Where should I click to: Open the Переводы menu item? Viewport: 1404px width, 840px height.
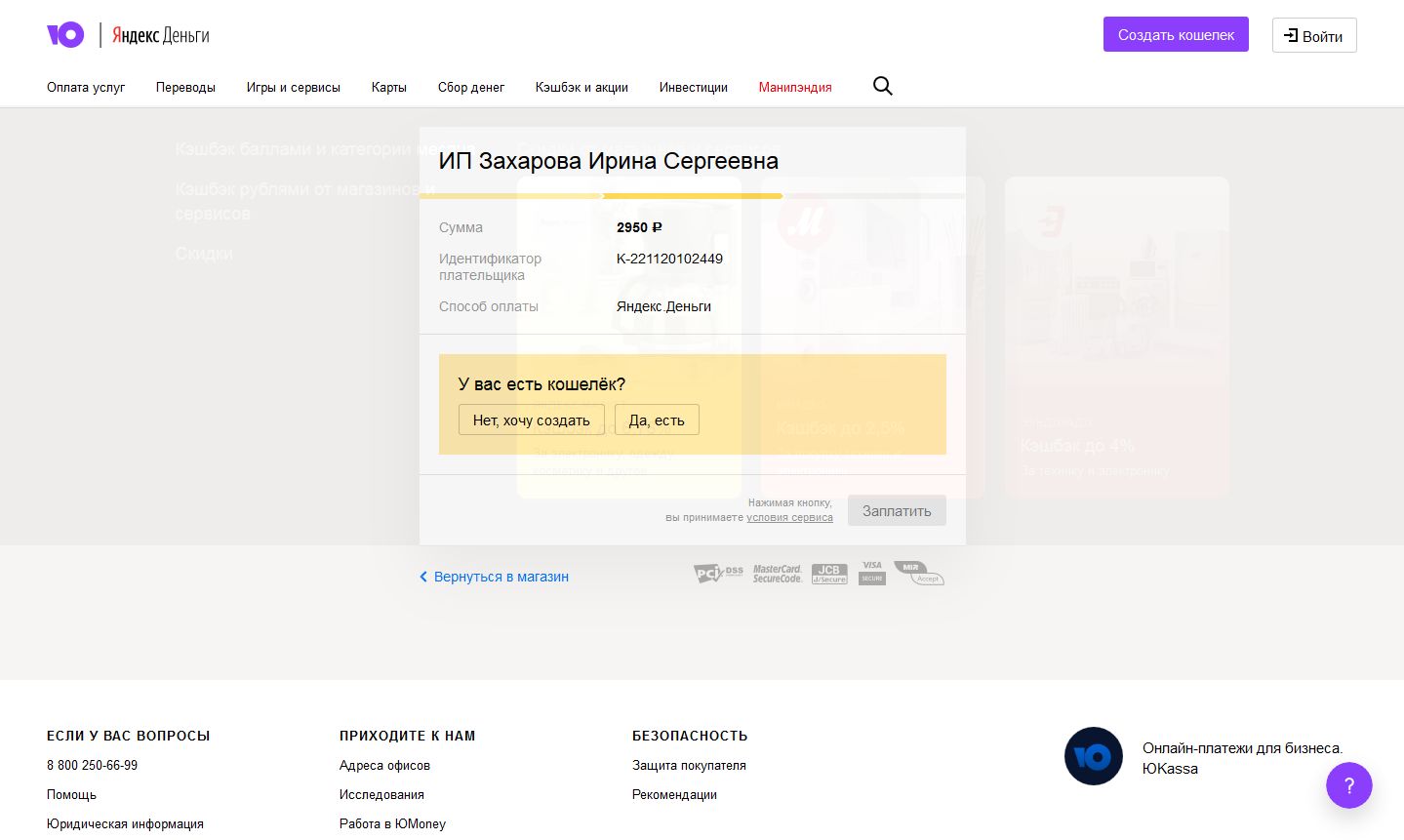185,87
